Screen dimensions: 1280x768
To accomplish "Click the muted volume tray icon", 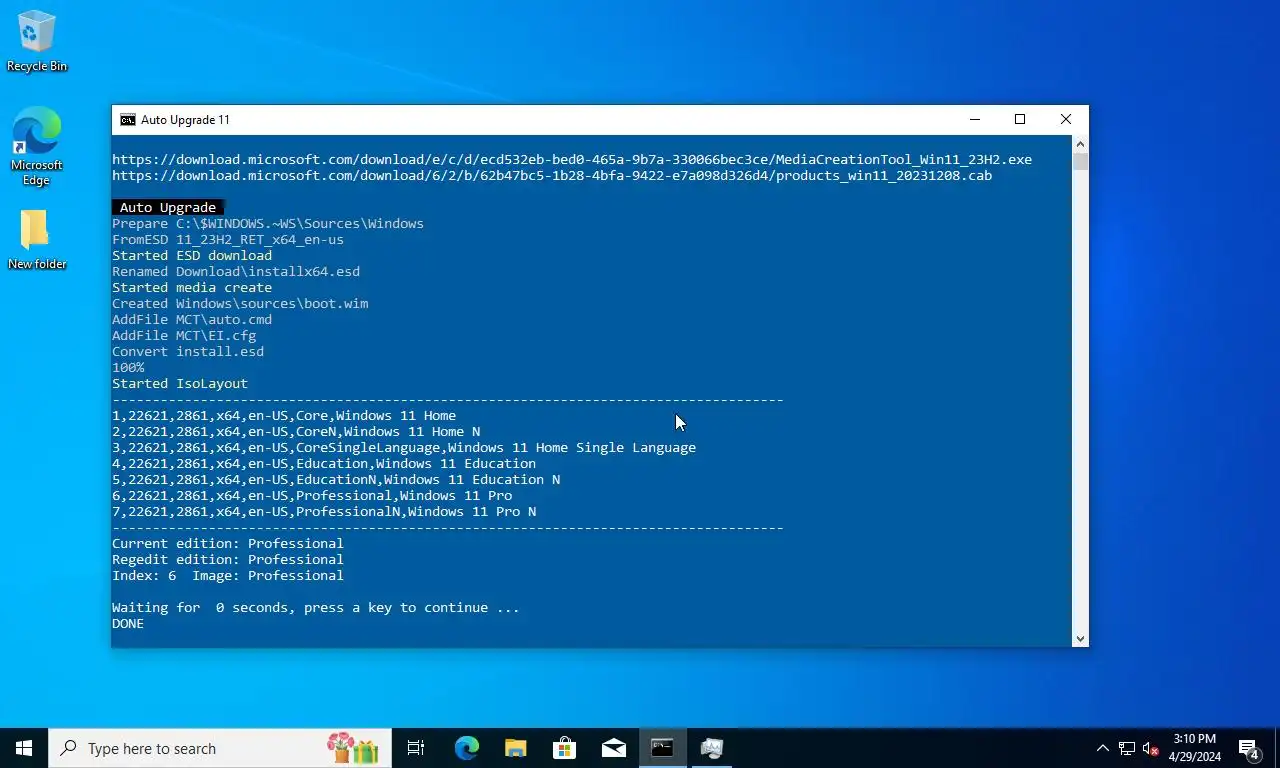I will click(1150, 748).
